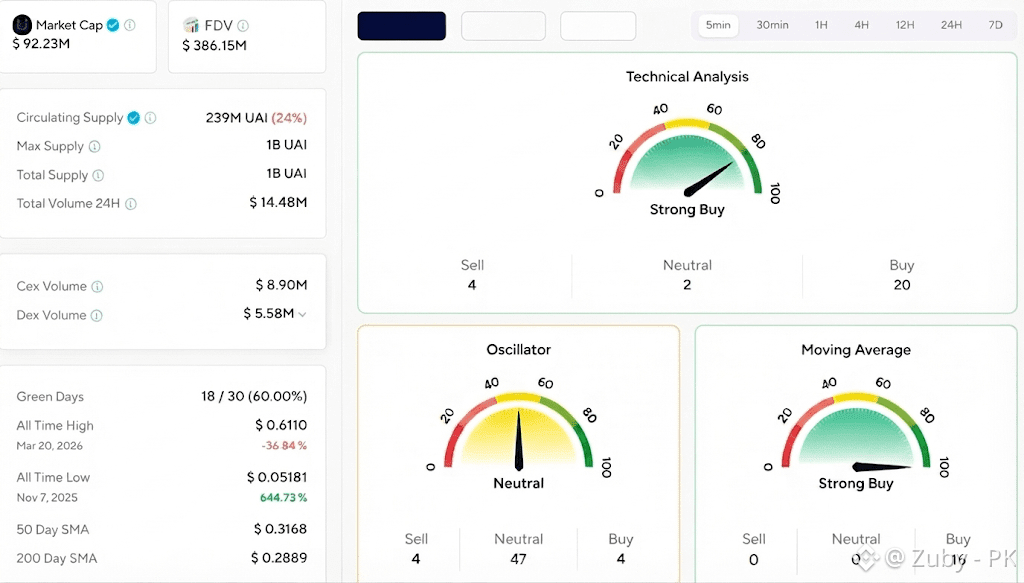The width and height of the screenshot is (1024, 583).
Task: Click the All Time Low label
Action: click(x=54, y=477)
